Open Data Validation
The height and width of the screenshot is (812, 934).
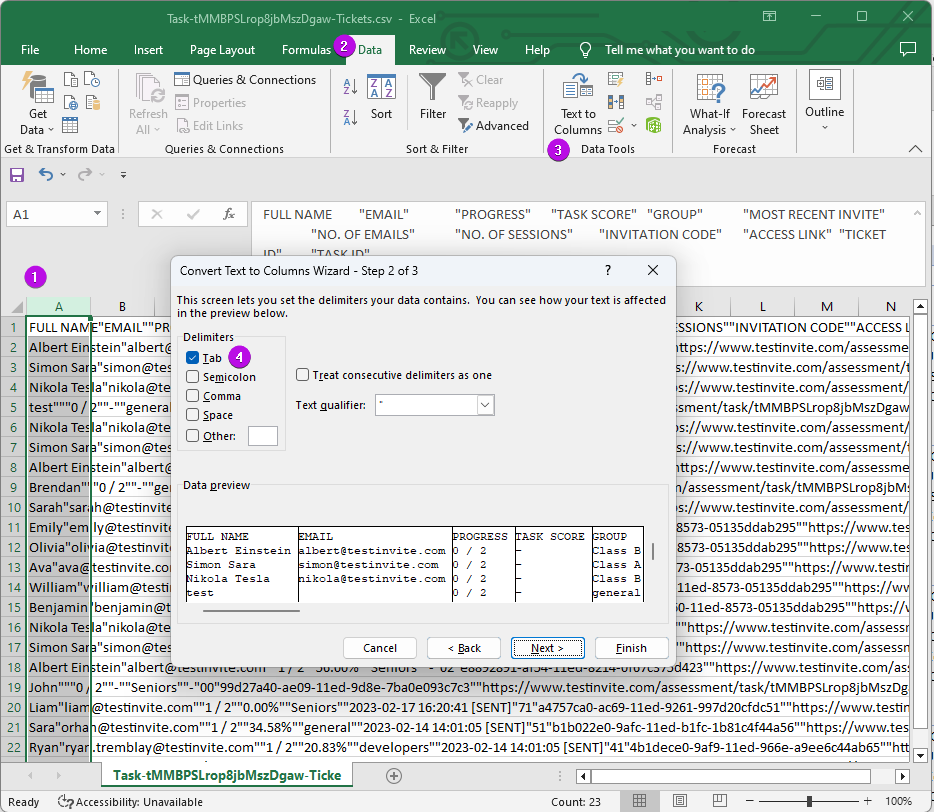(616, 126)
